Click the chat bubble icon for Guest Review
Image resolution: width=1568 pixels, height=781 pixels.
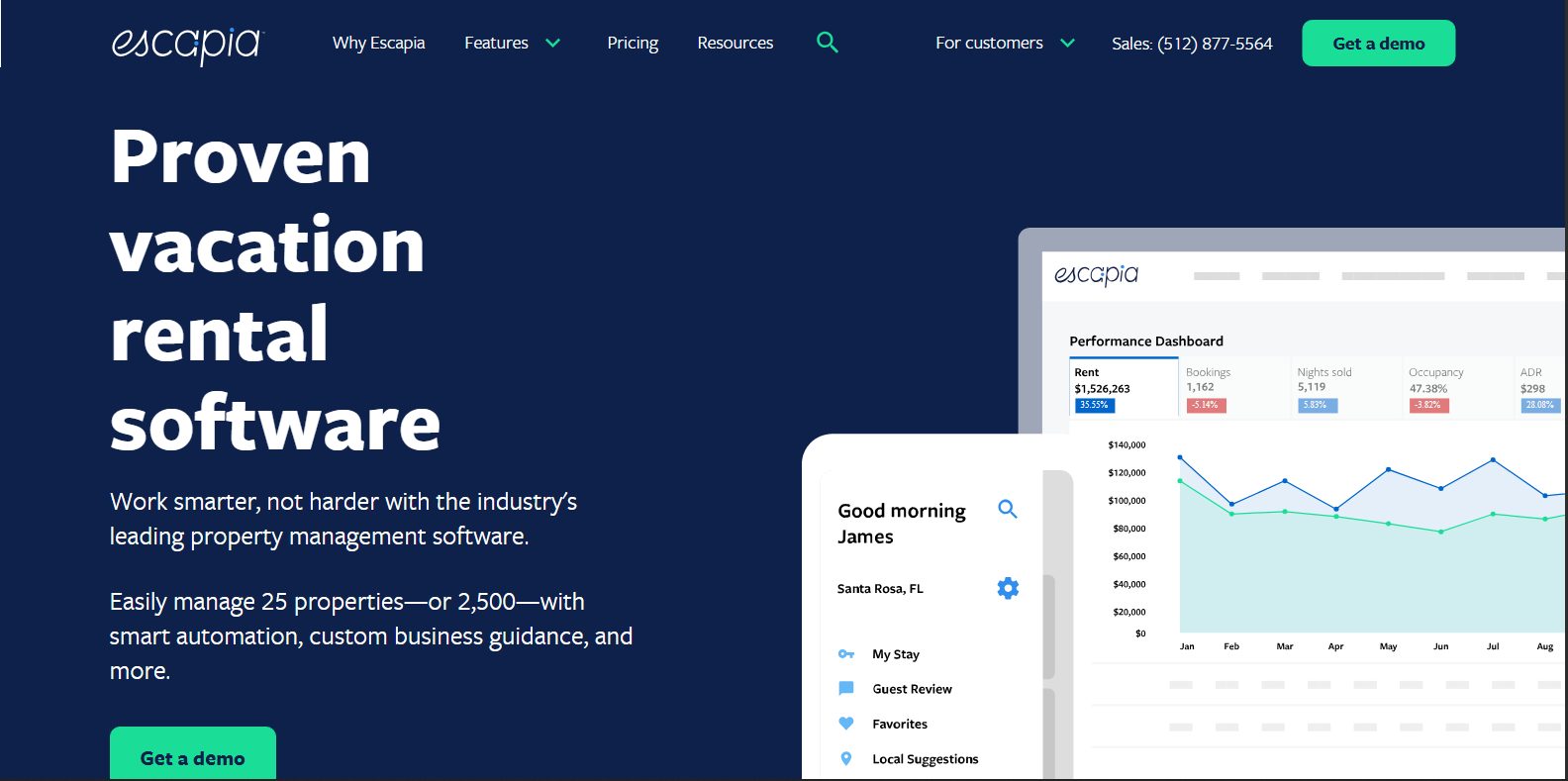point(846,688)
